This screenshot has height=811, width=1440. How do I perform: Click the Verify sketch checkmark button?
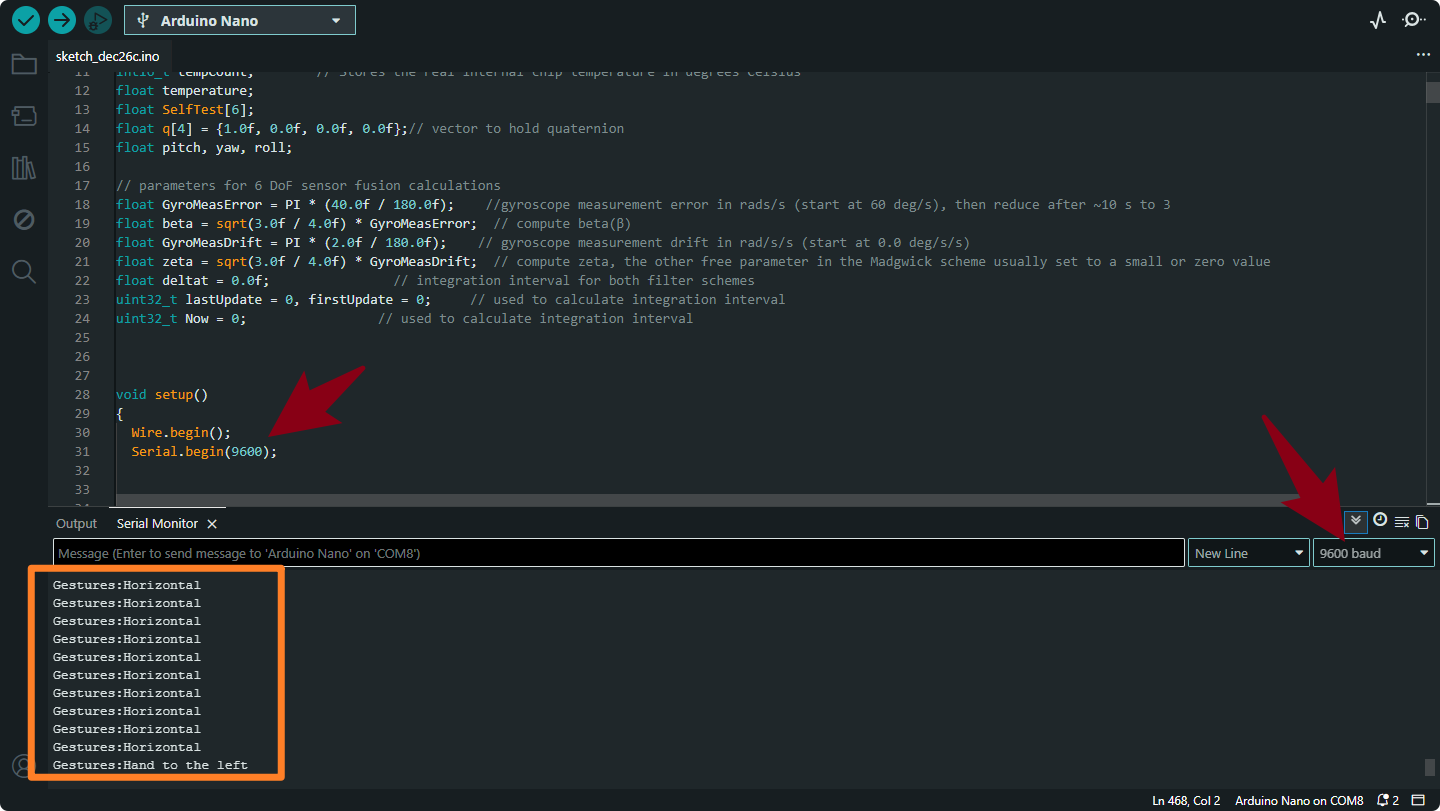click(26, 20)
